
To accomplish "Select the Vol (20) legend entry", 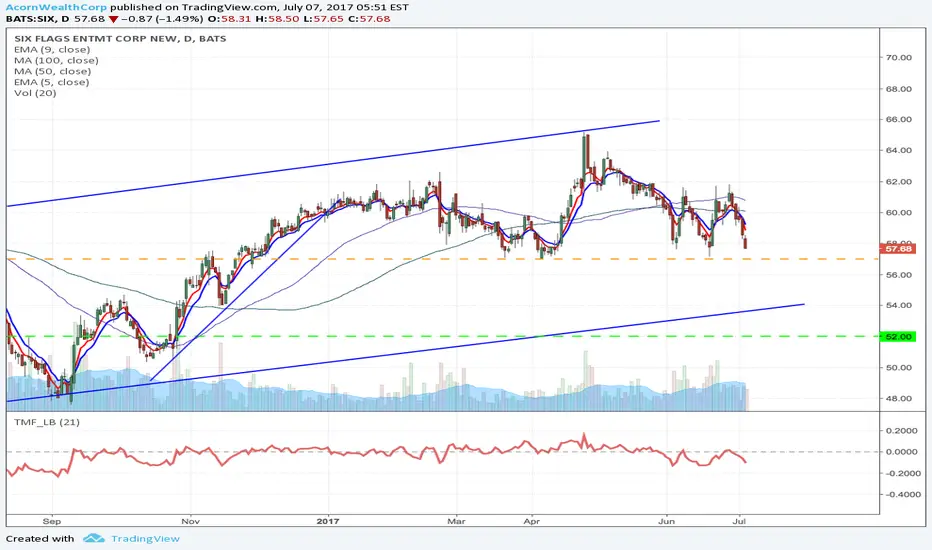I will pos(36,93).
